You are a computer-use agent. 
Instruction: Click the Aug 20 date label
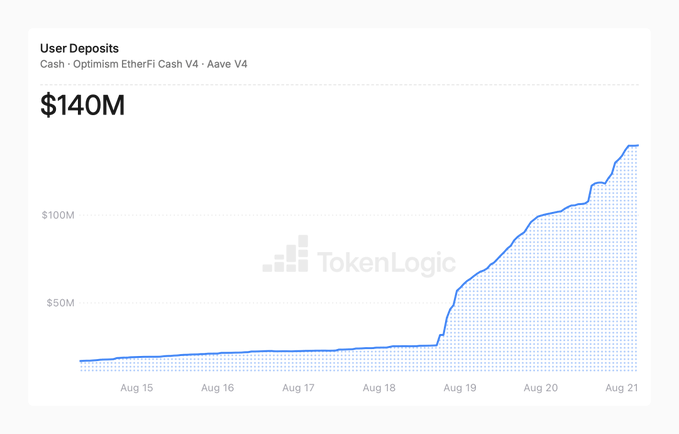tap(540, 388)
